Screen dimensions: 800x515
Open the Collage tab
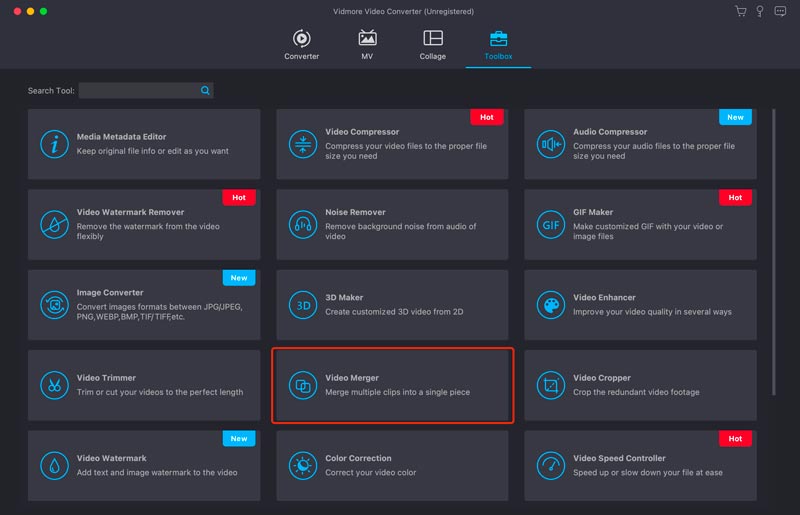click(432, 45)
